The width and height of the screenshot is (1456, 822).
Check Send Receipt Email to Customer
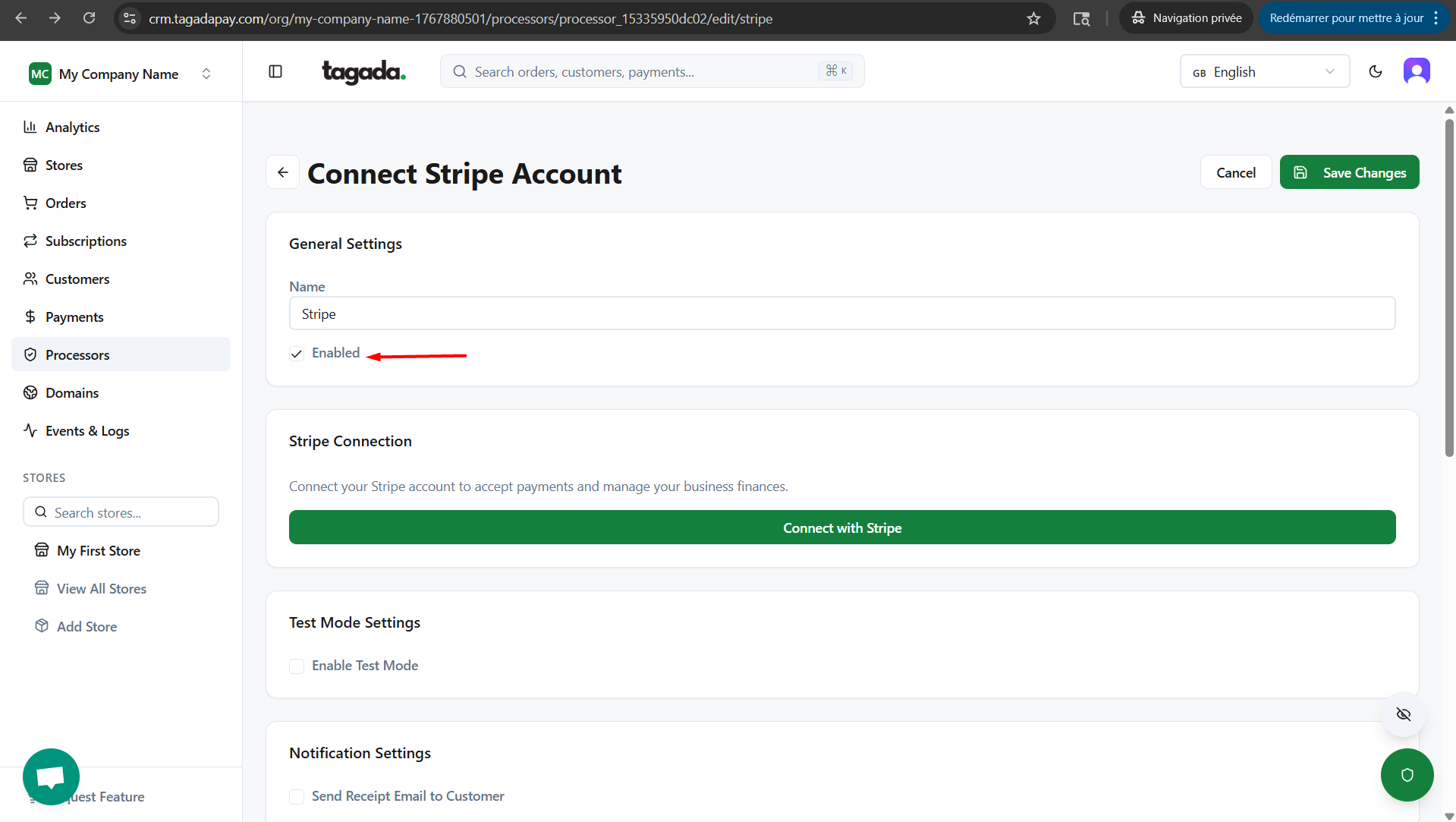point(297,796)
